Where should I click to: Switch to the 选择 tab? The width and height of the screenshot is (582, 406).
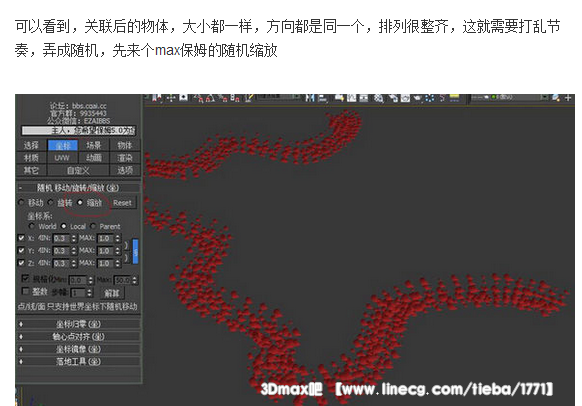[x=32, y=145]
